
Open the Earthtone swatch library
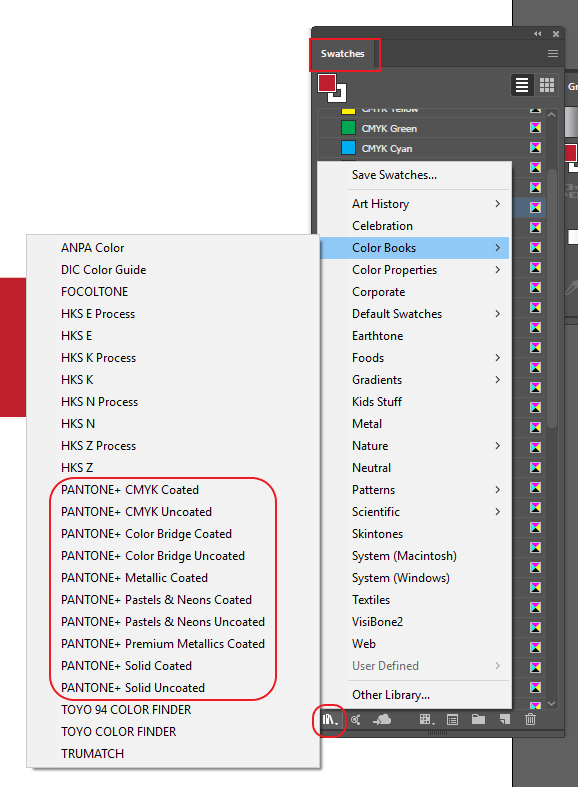(x=415, y=336)
